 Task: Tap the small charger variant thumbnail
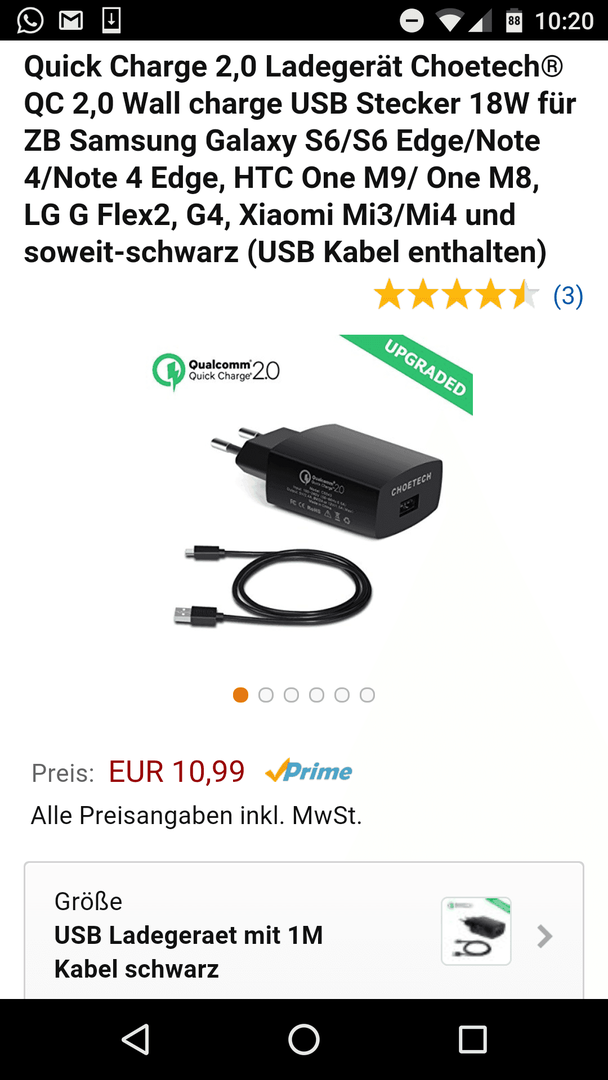tap(476, 931)
